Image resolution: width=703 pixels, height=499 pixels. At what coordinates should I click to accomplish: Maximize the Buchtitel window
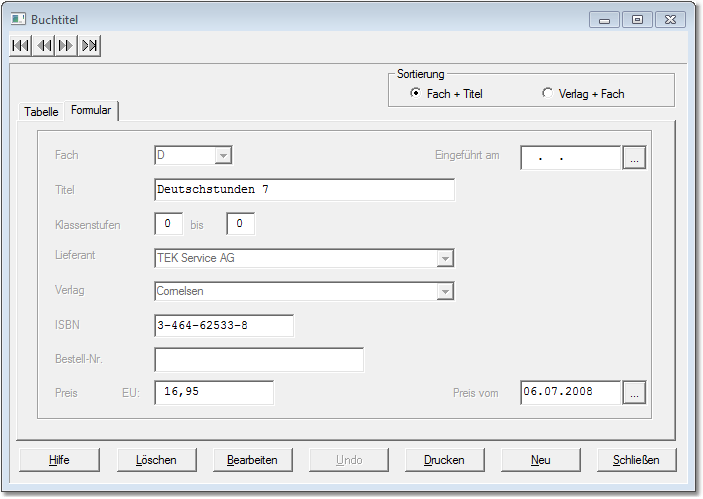coord(637,19)
